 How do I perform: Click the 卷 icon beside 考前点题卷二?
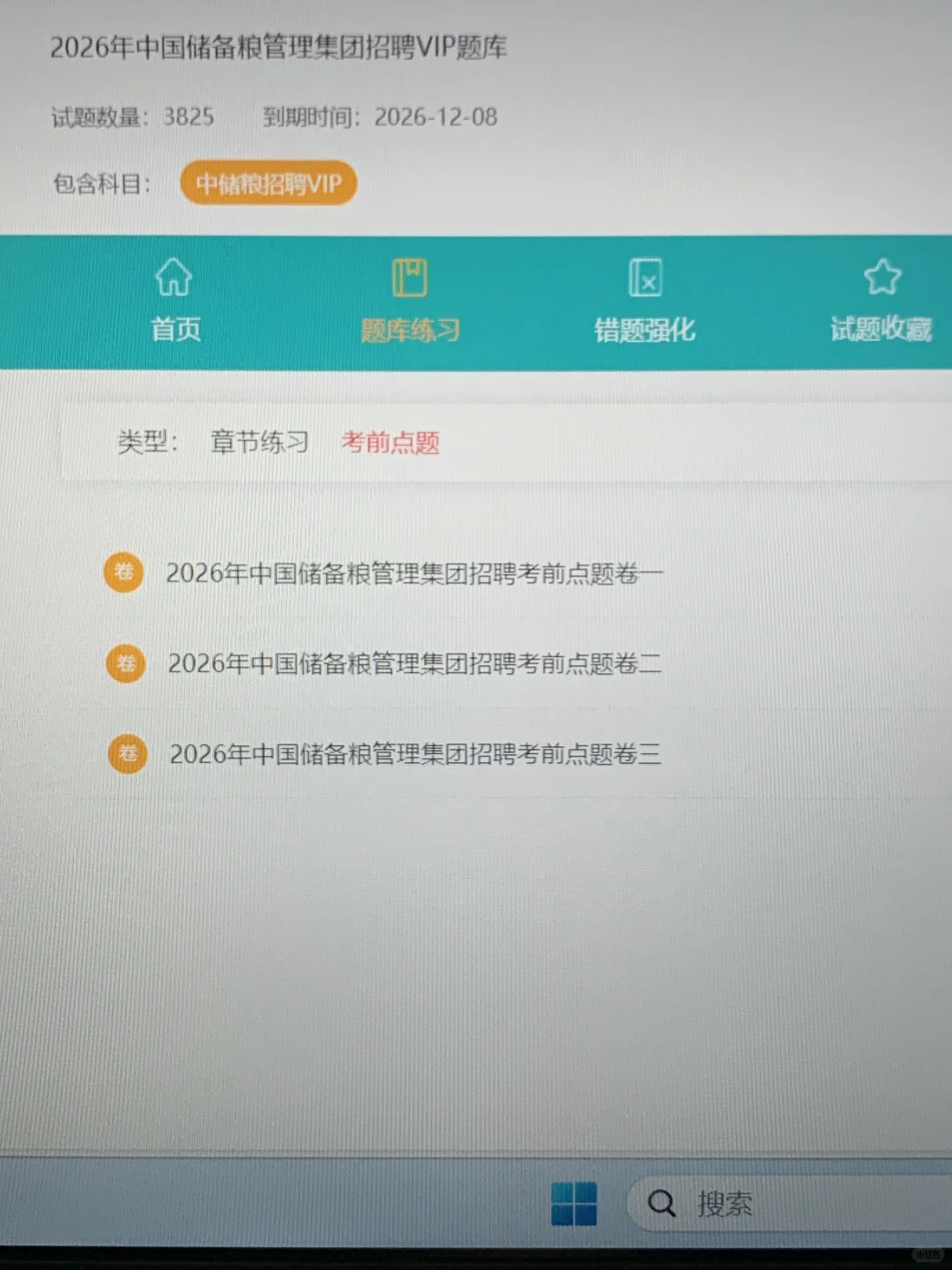coord(126,663)
